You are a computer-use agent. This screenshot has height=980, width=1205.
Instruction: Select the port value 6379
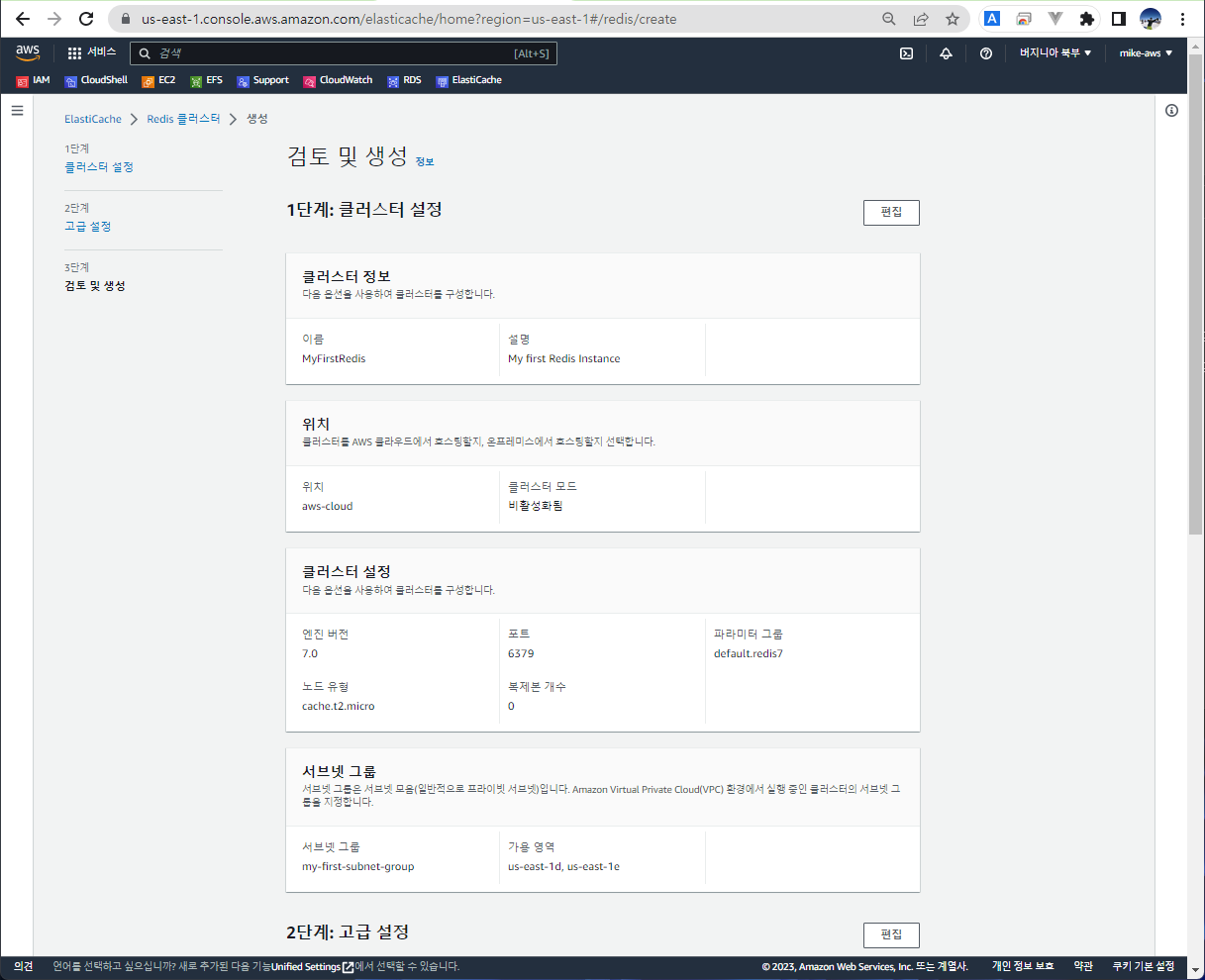521,654
